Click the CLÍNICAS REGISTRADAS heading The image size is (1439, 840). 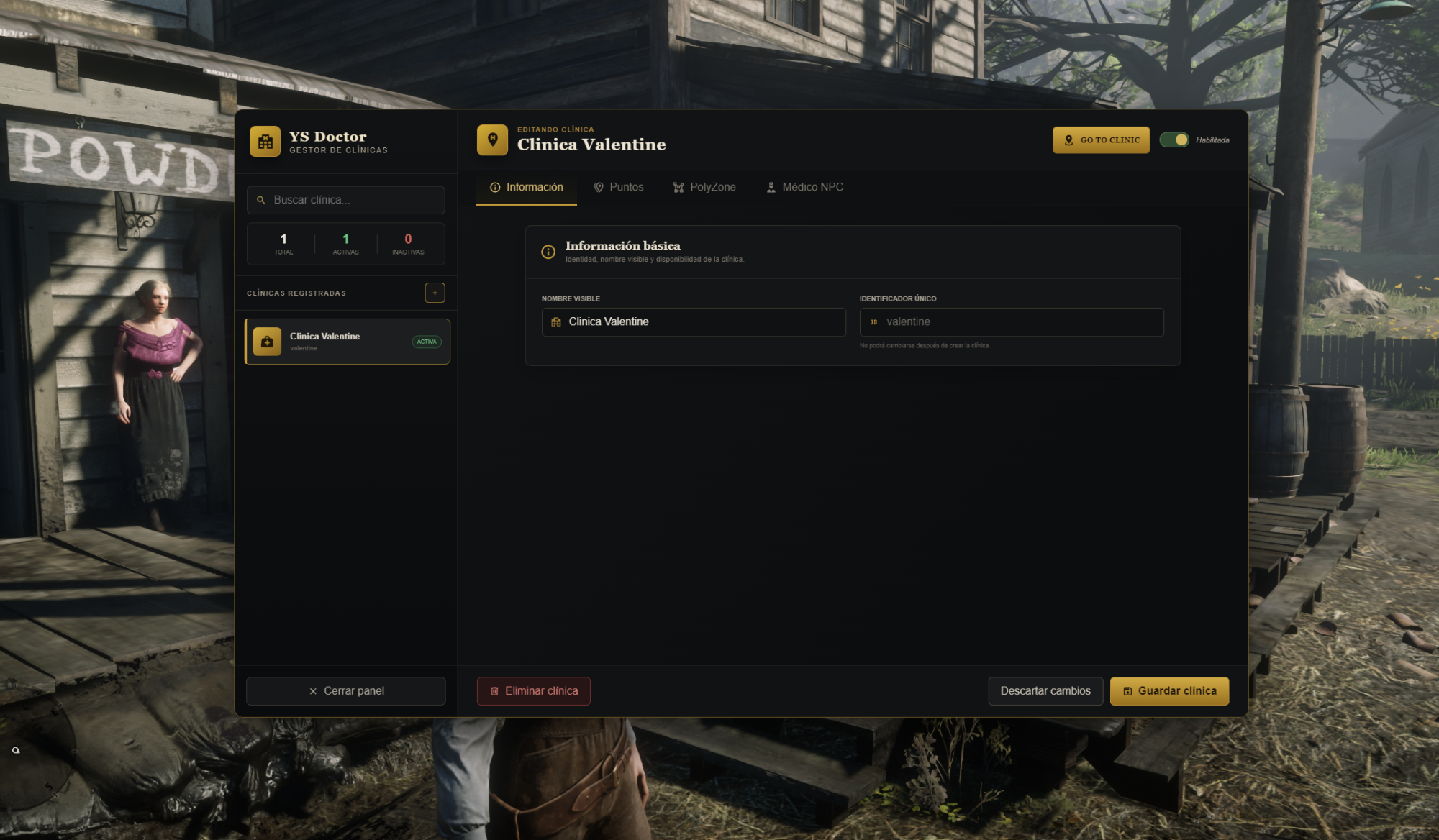[296, 293]
